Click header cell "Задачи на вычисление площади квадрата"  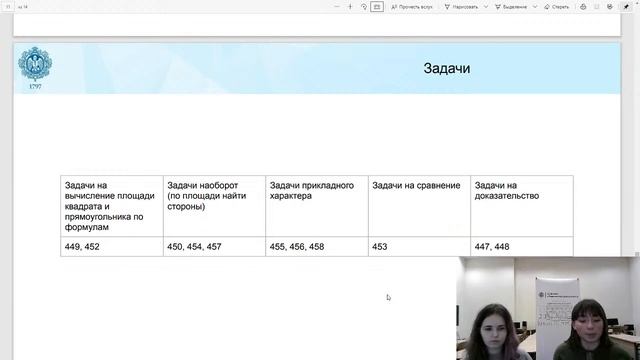pyautogui.click(x=111, y=206)
